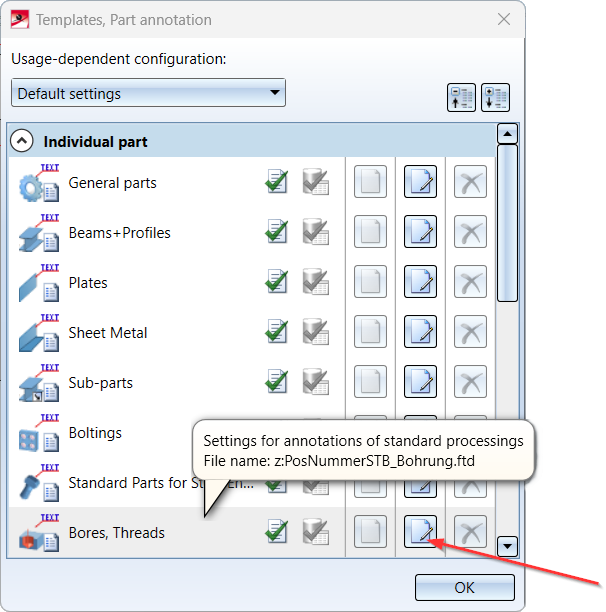
Task: Create new annotation template for General parts
Action: tap(370, 181)
